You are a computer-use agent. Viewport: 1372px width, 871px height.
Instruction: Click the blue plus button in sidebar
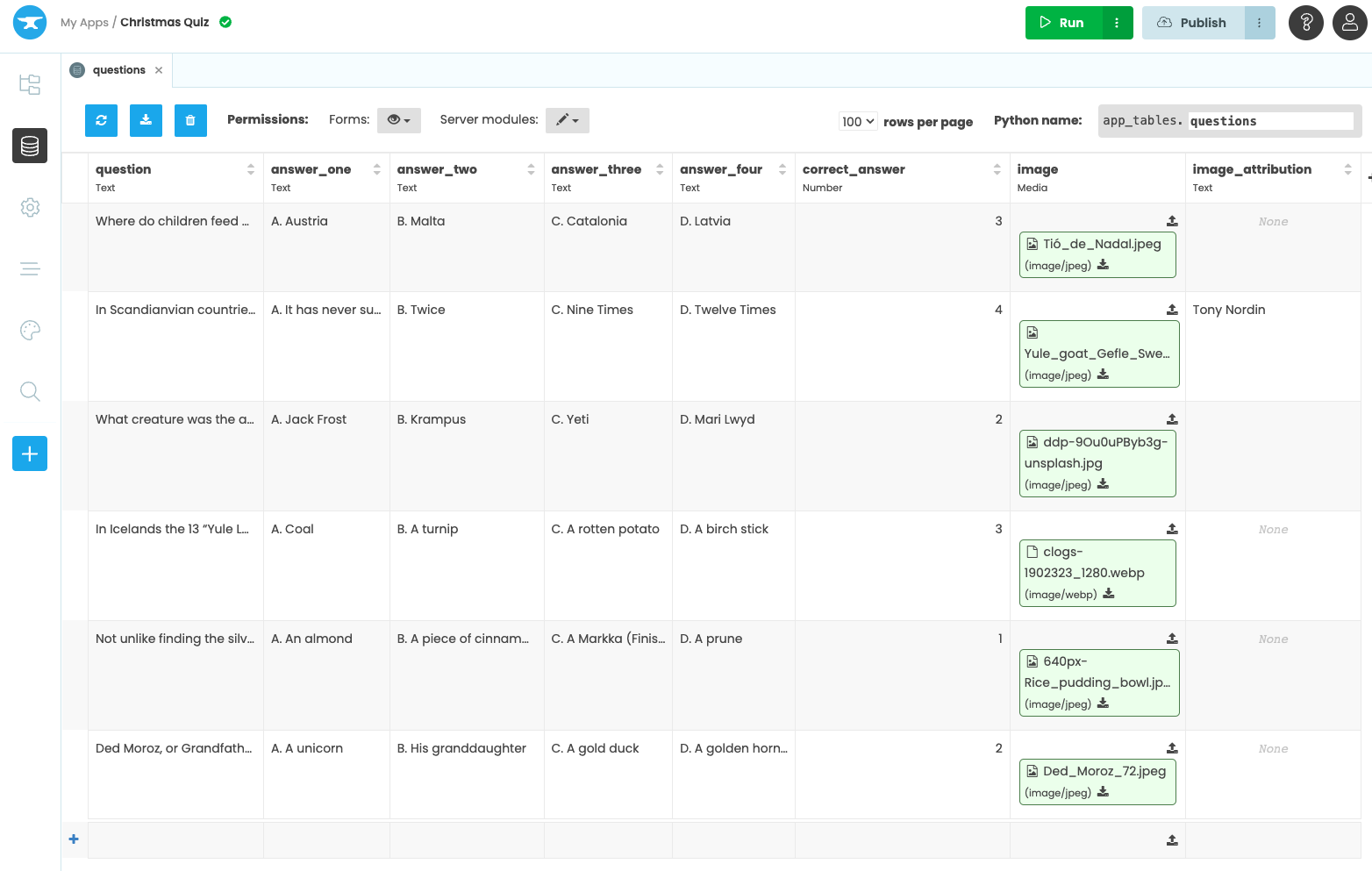point(30,453)
